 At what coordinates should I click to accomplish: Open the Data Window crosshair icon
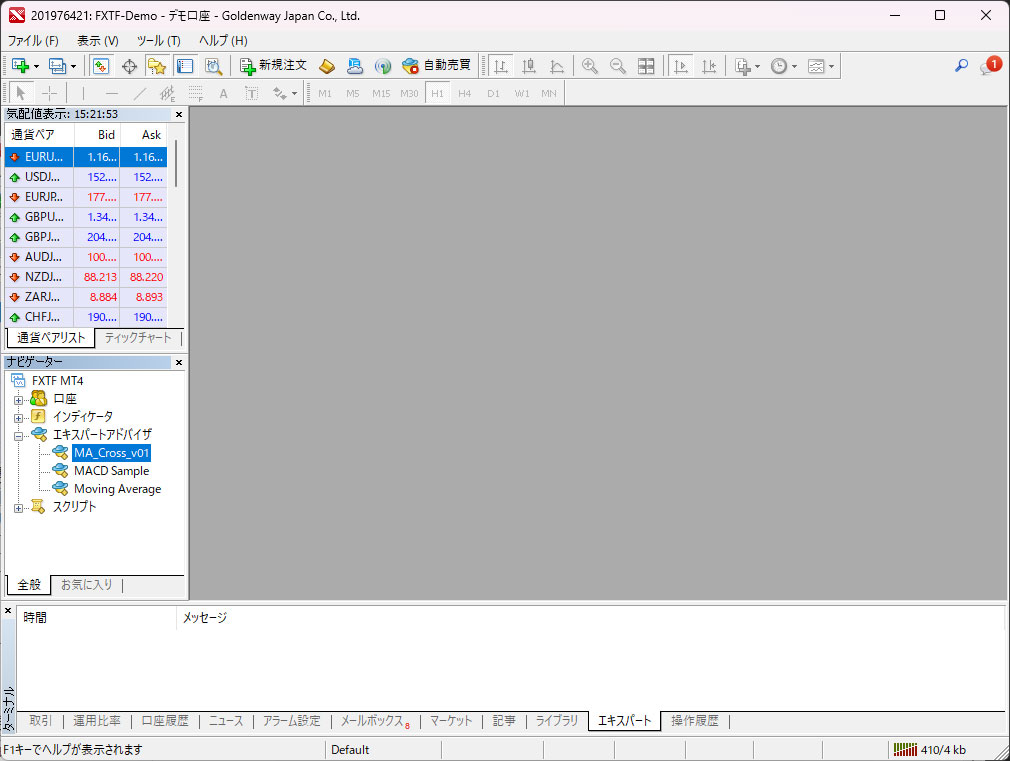129,66
